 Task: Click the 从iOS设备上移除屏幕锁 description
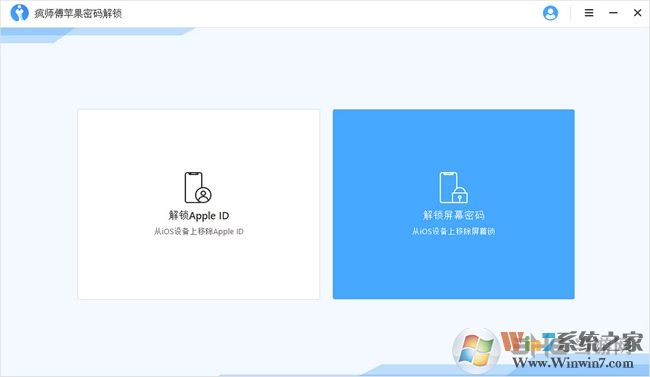(x=454, y=231)
